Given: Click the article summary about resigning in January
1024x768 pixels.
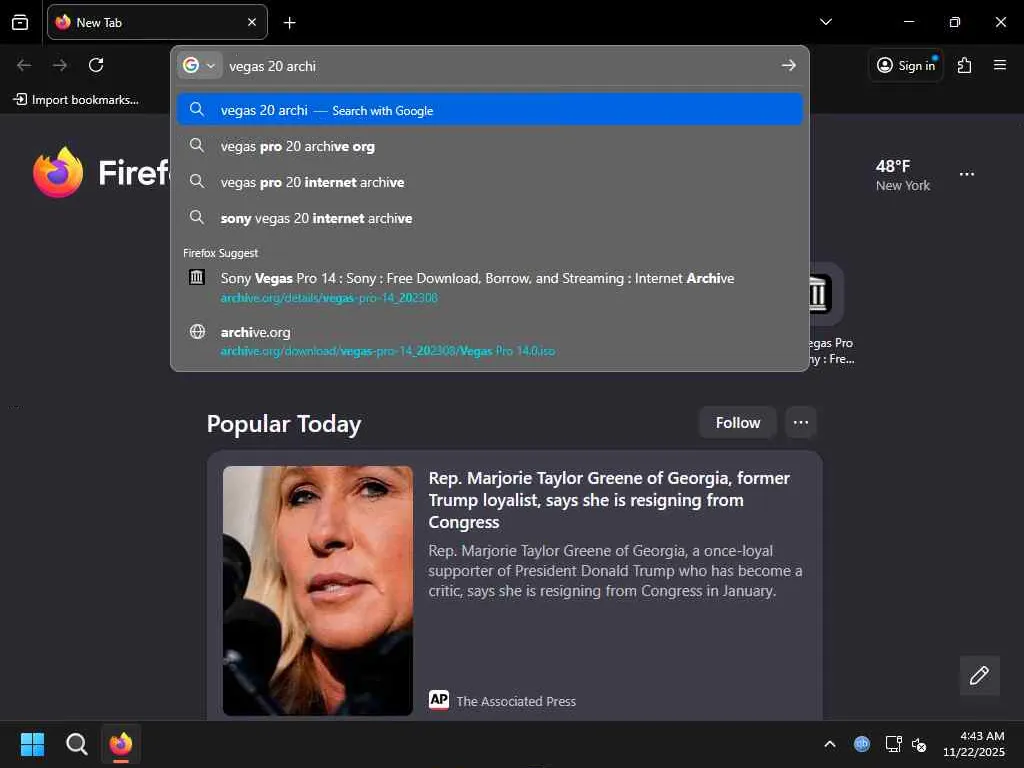Looking at the screenshot, I should pyautogui.click(x=615, y=571).
